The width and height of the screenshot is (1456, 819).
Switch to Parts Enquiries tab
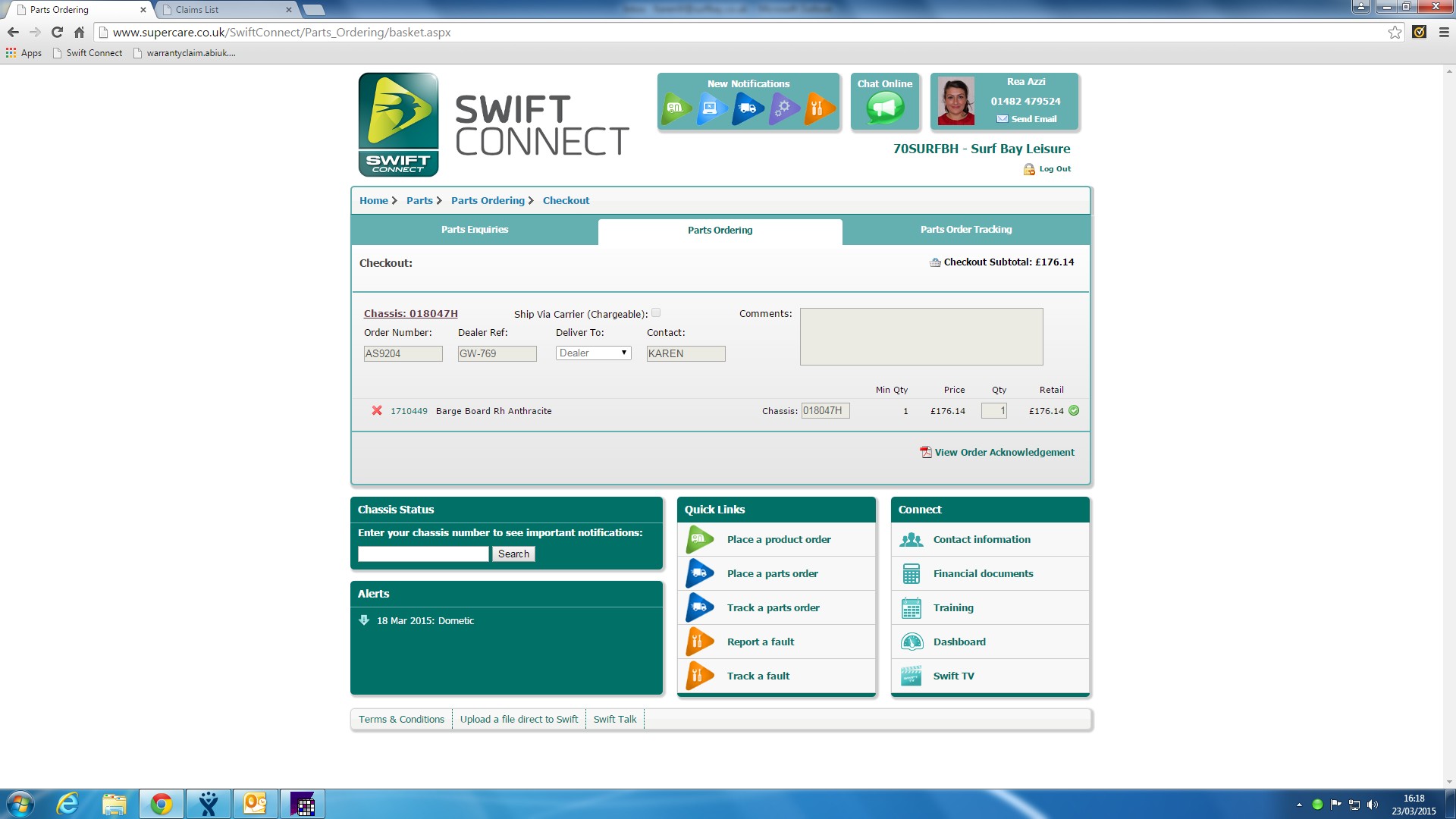475,230
